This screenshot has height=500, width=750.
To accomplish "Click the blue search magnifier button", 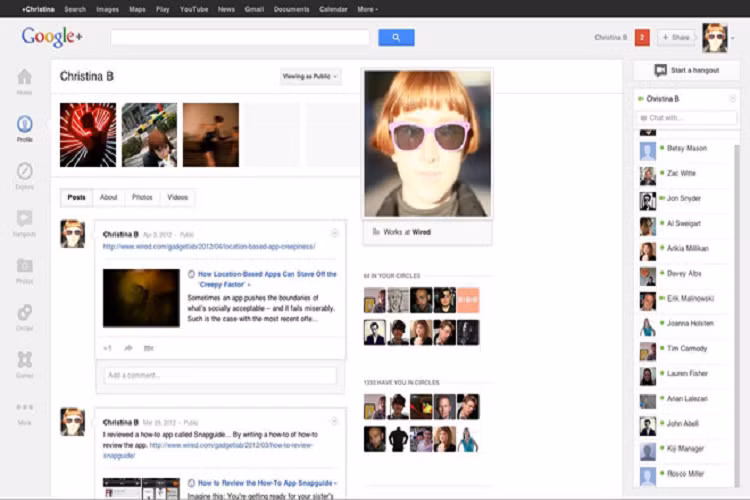I will tap(395, 37).
